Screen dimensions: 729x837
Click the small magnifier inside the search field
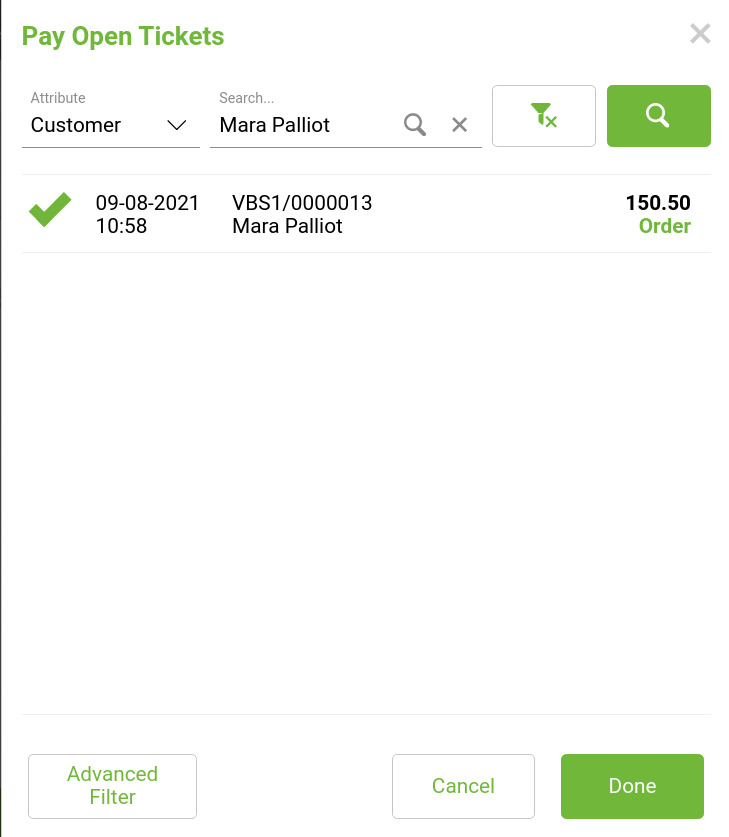415,125
